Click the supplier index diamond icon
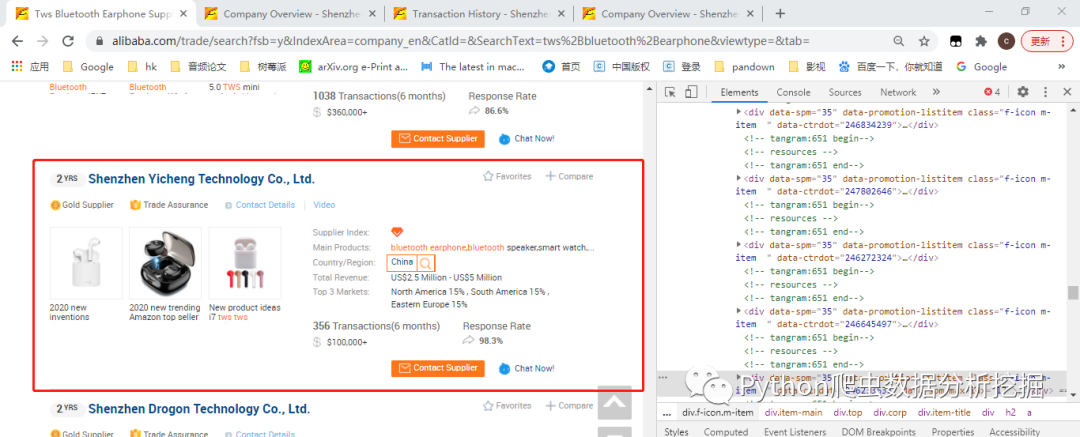 tap(397, 232)
